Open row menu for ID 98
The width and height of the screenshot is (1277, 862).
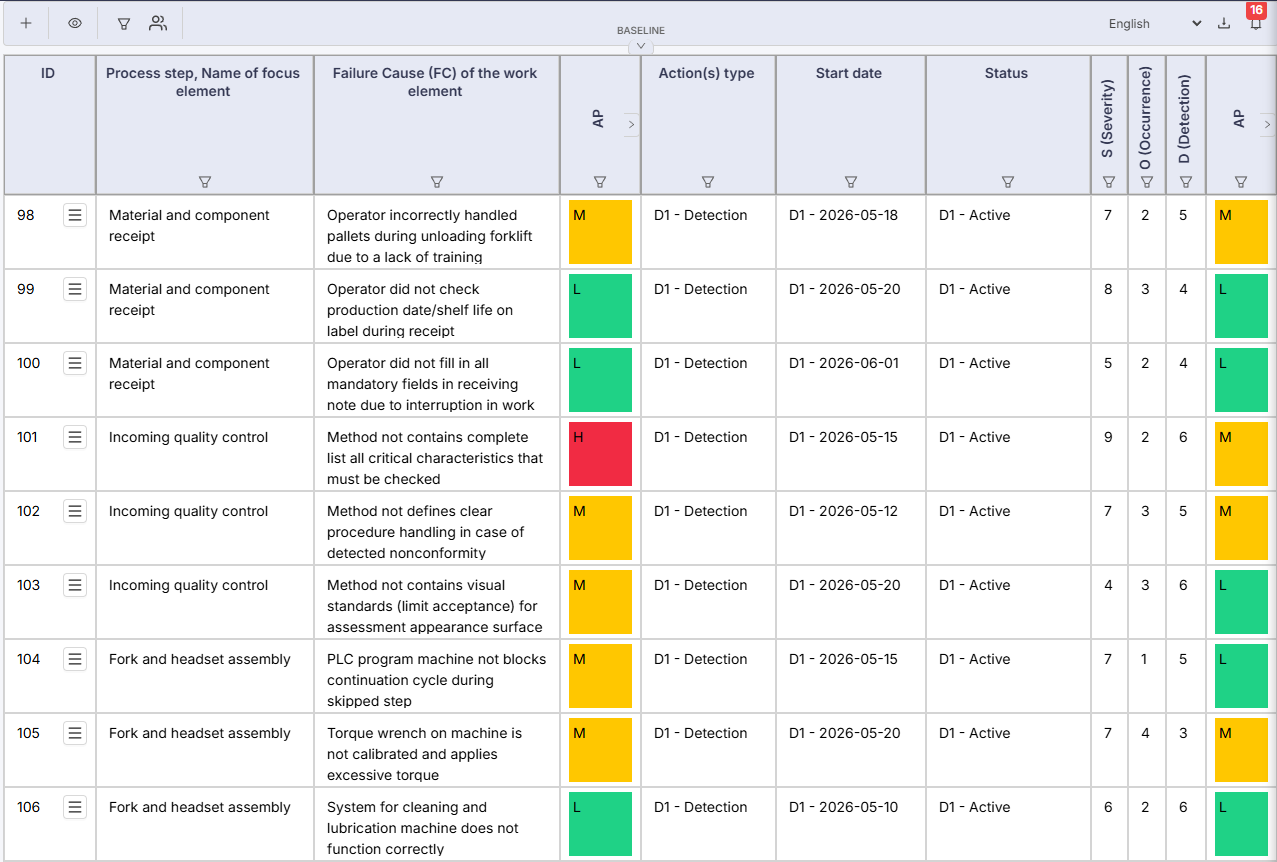75,215
